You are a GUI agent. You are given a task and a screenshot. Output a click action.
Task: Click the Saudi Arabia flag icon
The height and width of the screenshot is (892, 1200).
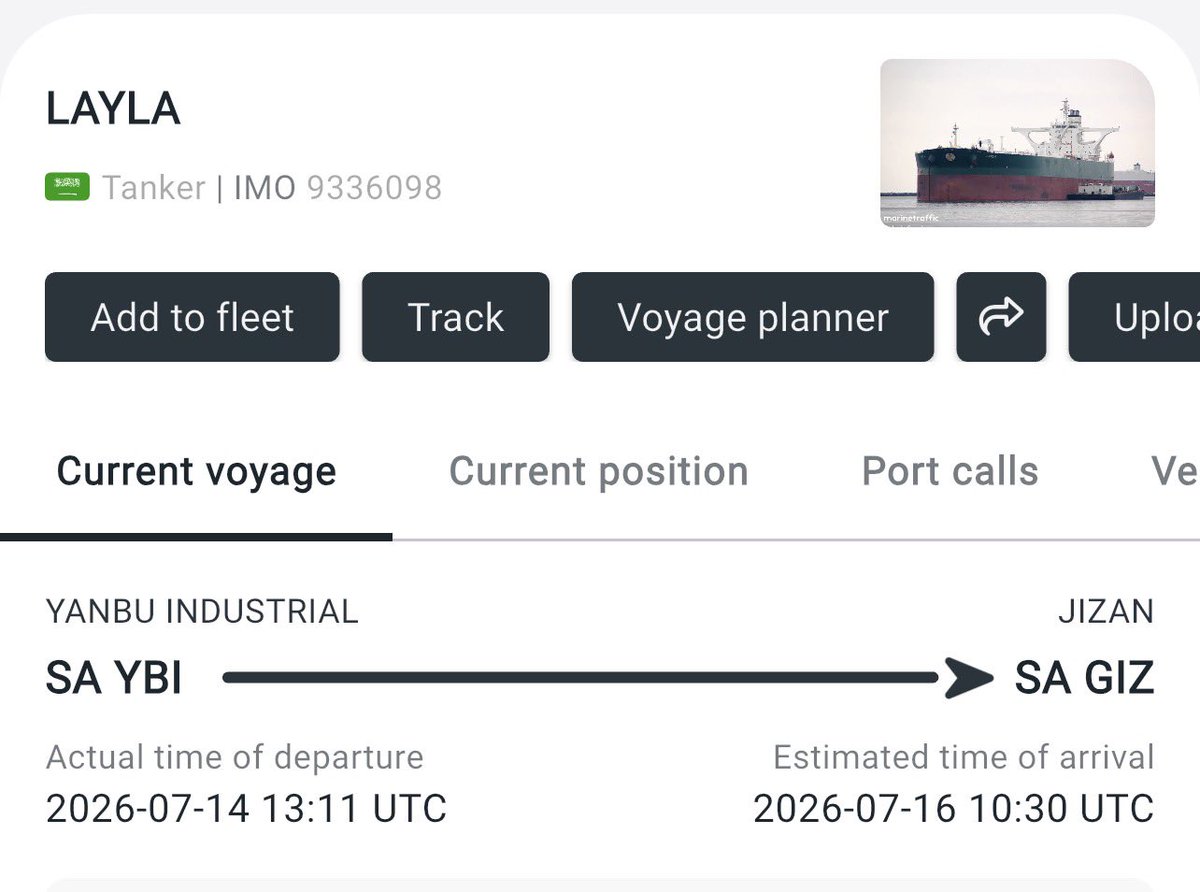[x=68, y=186]
